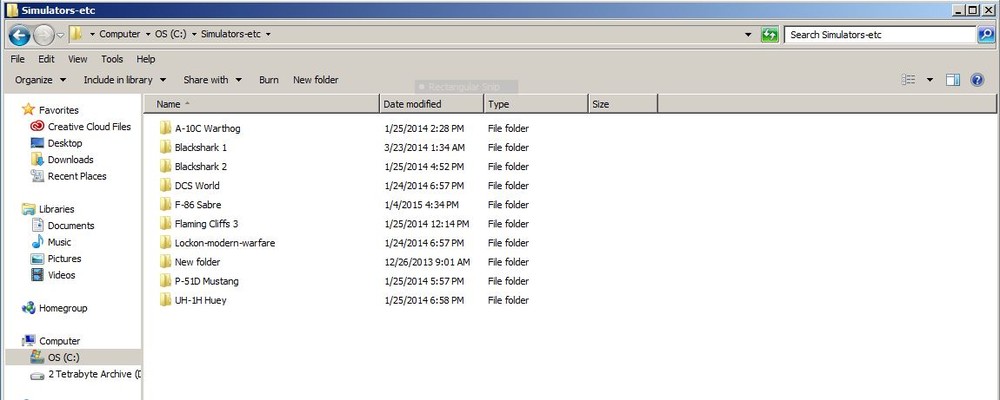
Task: Click the search magnifier icon
Action: coord(986,34)
